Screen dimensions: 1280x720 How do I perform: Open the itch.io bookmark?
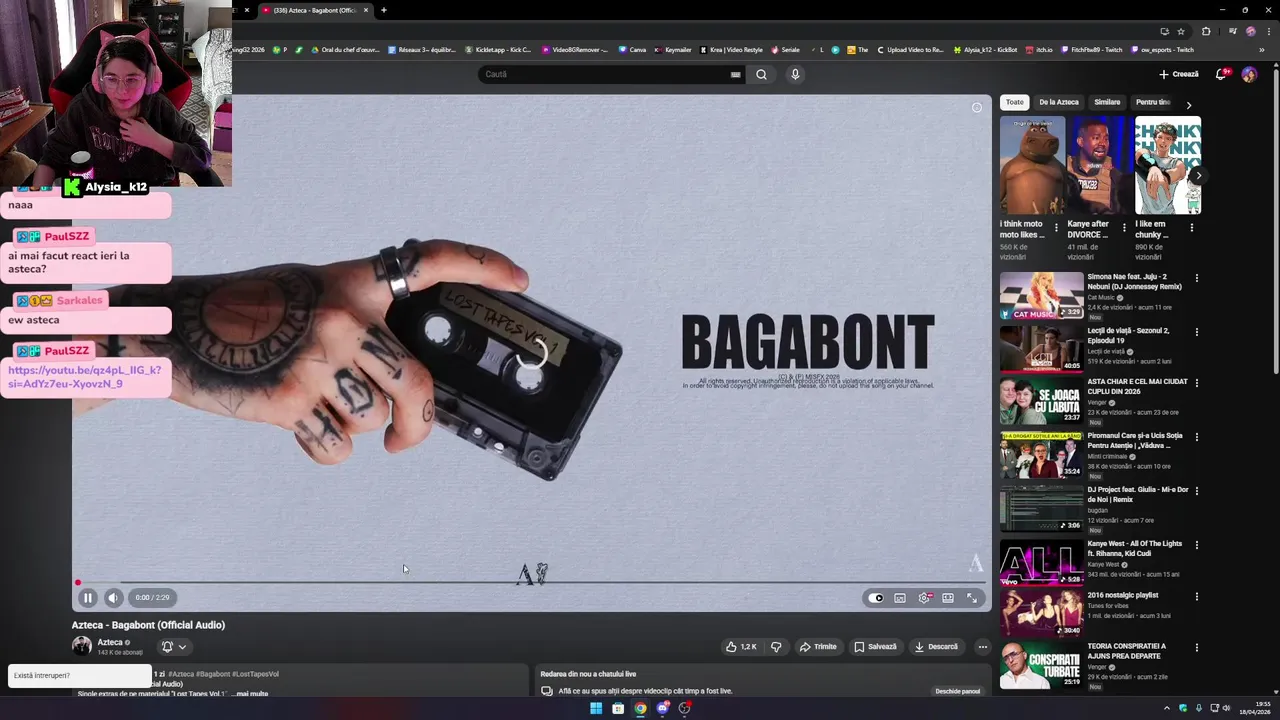[1038, 49]
